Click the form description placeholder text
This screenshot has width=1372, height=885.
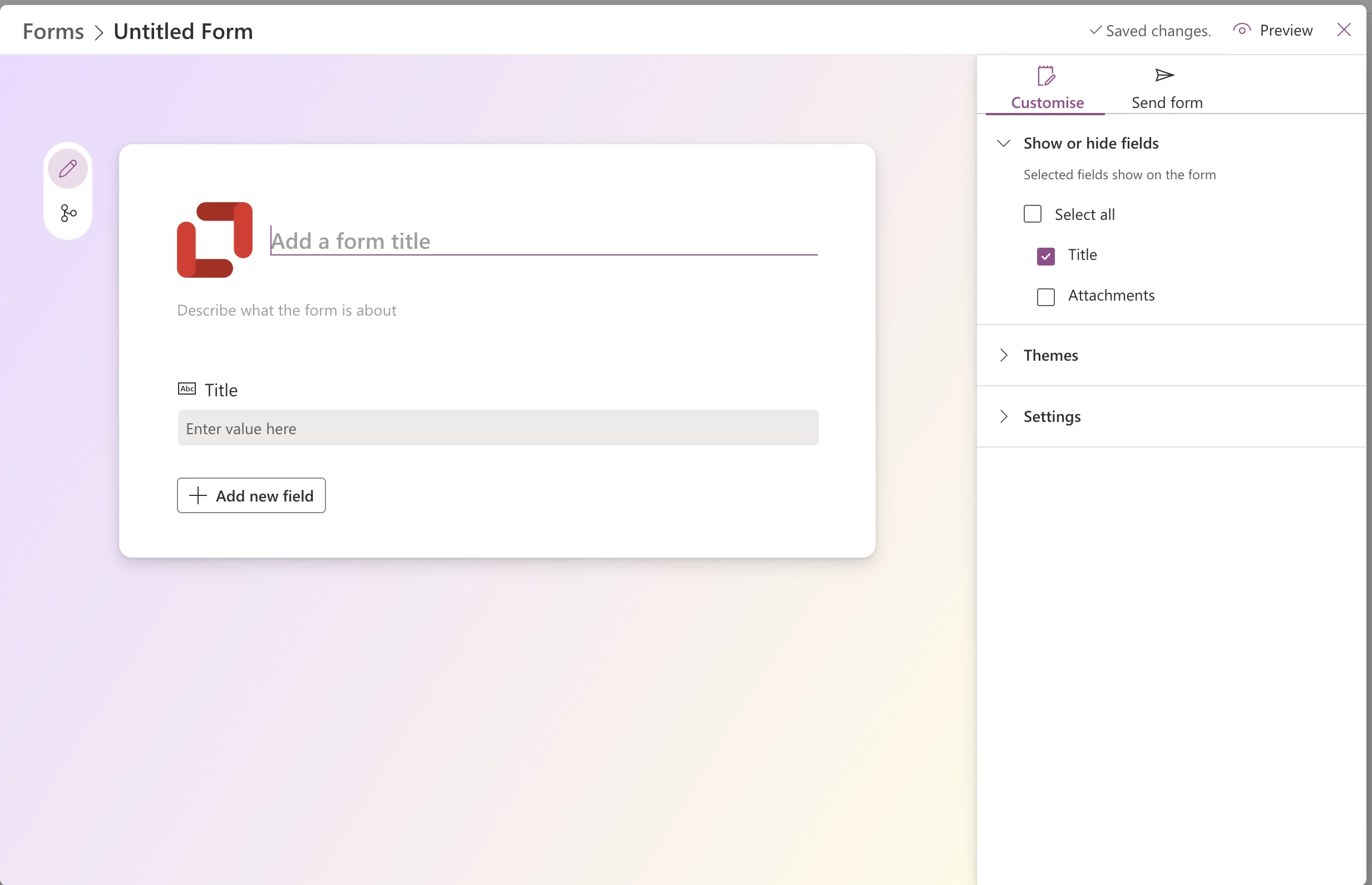[x=287, y=311]
